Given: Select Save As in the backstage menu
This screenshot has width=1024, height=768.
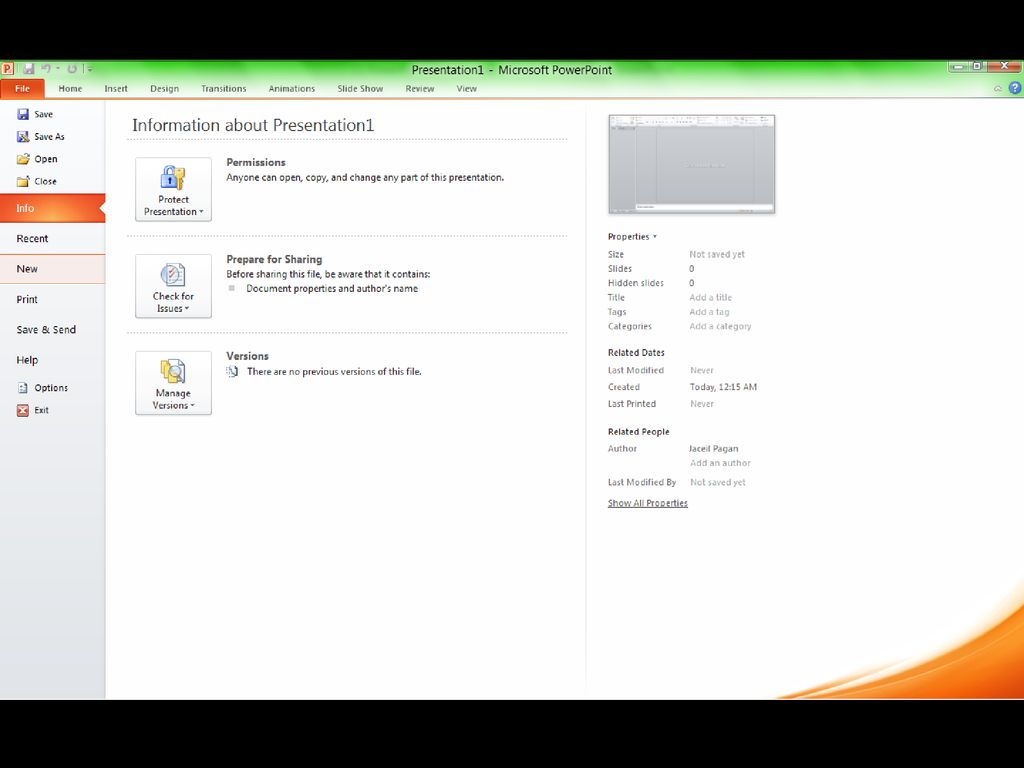Looking at the screenshot, I should [52, 136].
